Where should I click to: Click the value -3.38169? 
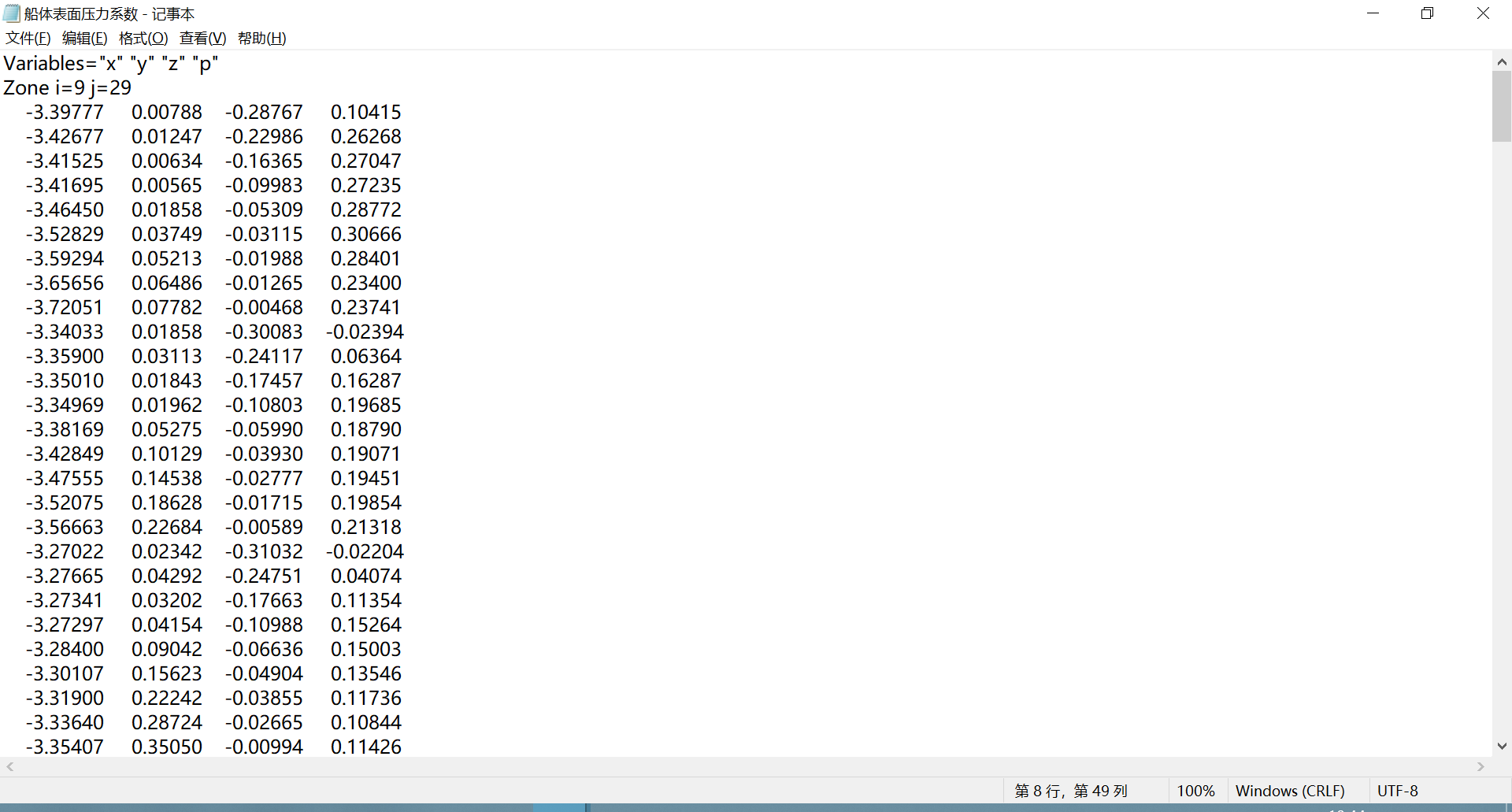point(65,430)
